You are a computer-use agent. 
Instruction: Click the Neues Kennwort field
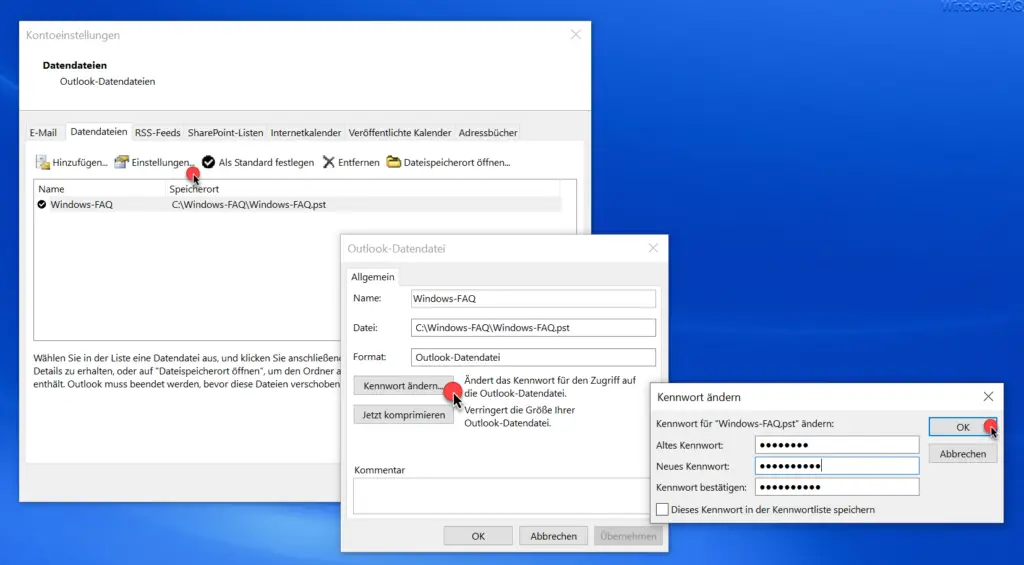tap(837, 466)
